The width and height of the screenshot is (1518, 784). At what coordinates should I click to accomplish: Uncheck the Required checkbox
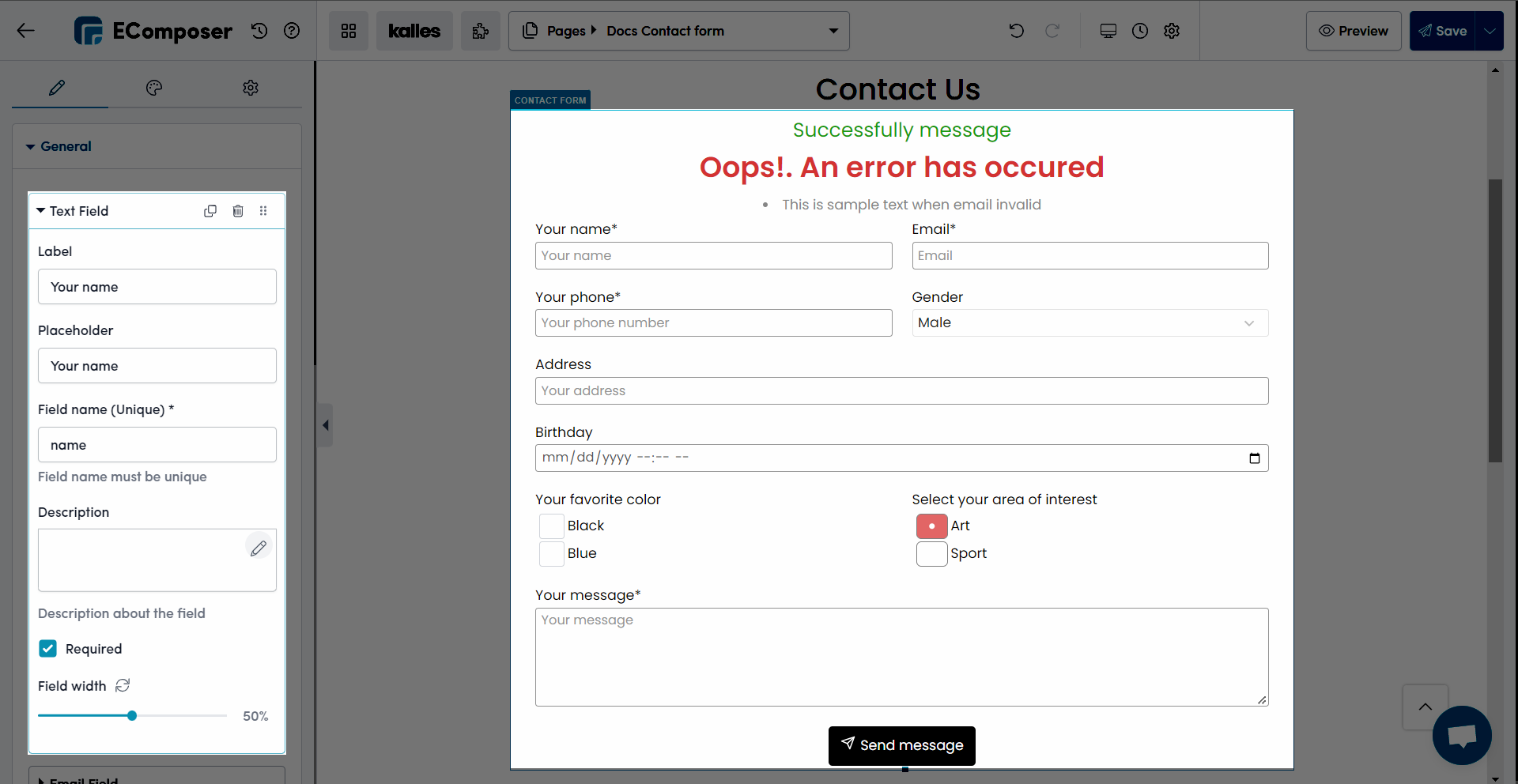click(47, 649)
